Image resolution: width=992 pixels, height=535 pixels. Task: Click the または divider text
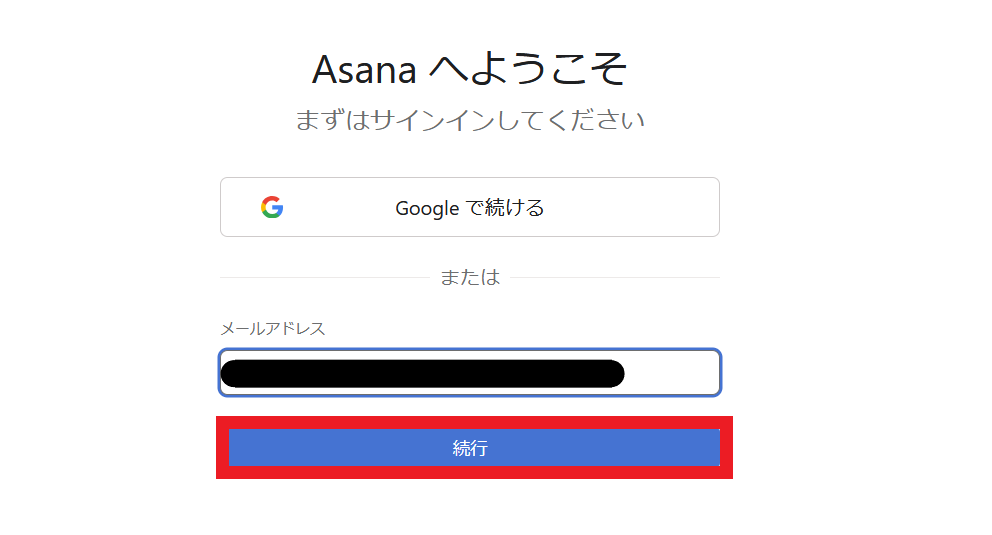(x=469, y=278)
